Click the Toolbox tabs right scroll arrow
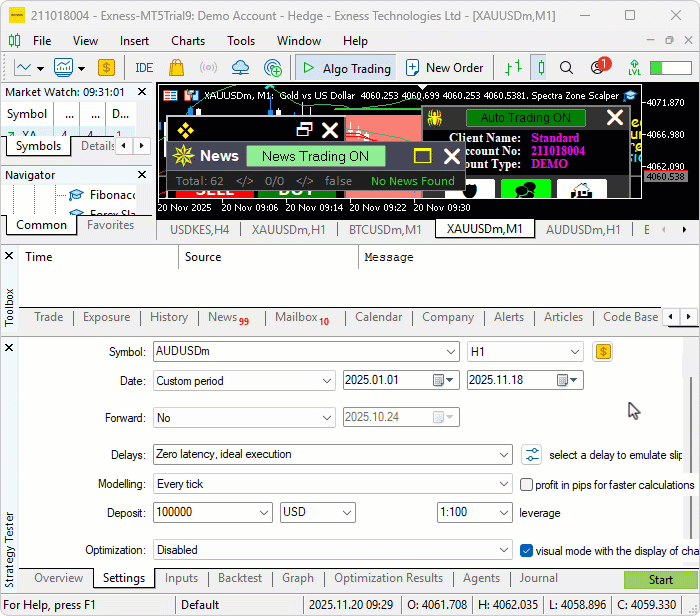Screen dimensions: 700x616 [689, 316]
